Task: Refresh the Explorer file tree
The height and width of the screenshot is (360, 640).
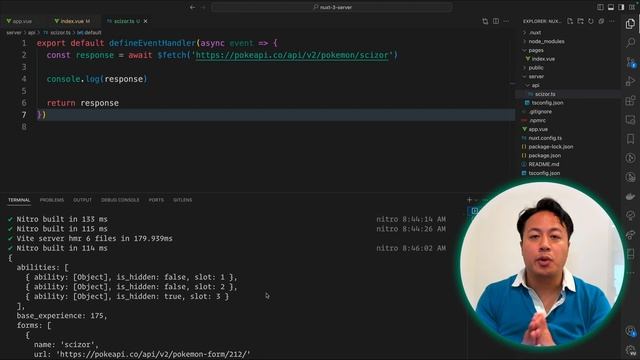Action: click(591, 21)
